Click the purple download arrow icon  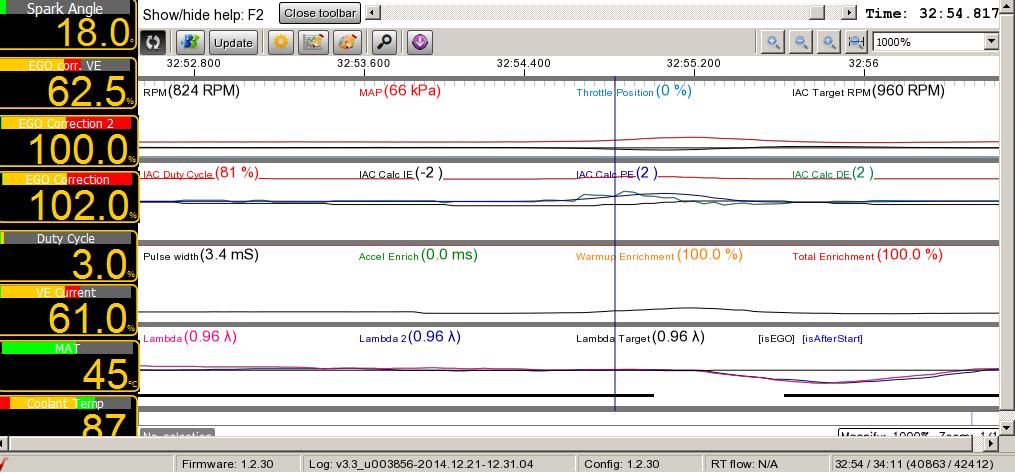point(420,43)
